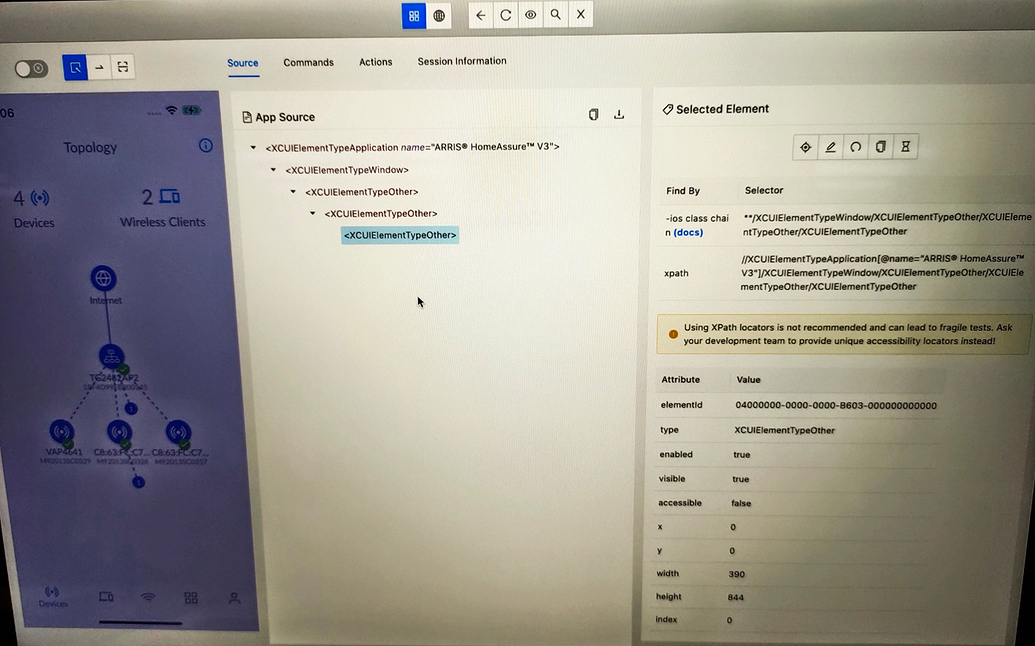This screenshot has height=646, width=1035.
Task: Click the ios class chain selector value
Action: (886, 224)
